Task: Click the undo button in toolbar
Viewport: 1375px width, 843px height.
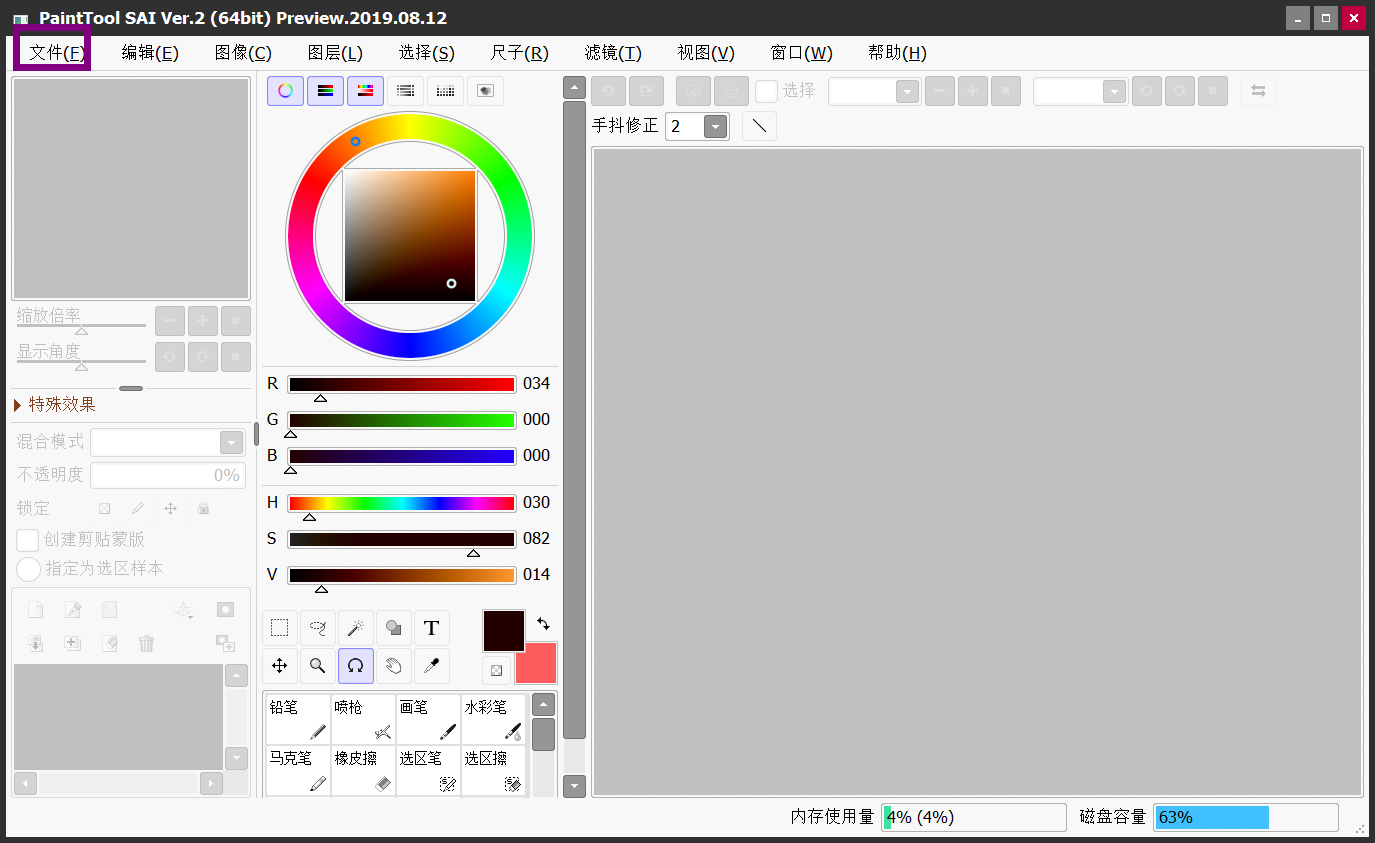Action: pyautogui.click(x=608, y=91)
